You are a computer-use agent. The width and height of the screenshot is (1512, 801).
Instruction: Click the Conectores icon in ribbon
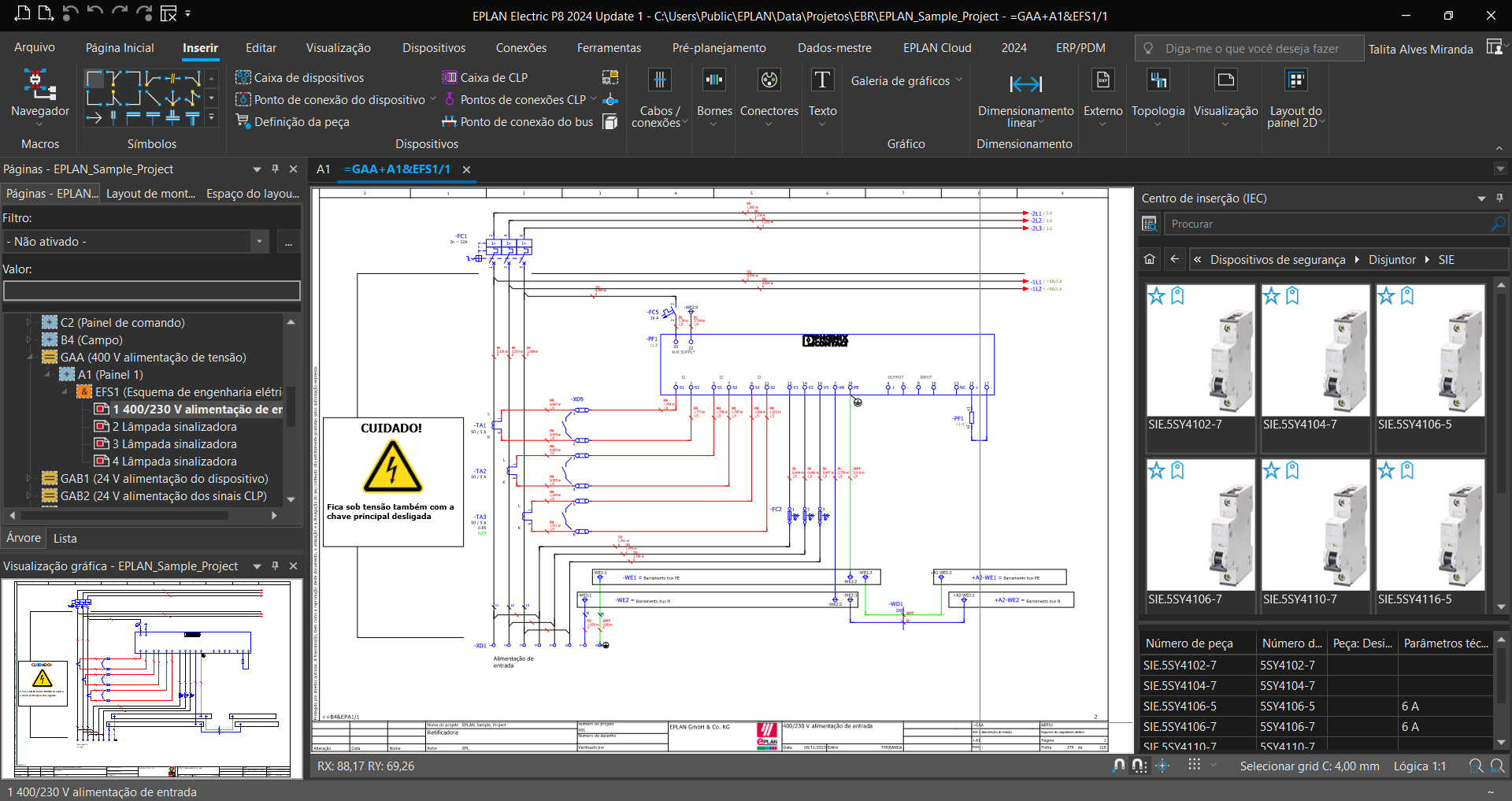(x=769, y=80)
